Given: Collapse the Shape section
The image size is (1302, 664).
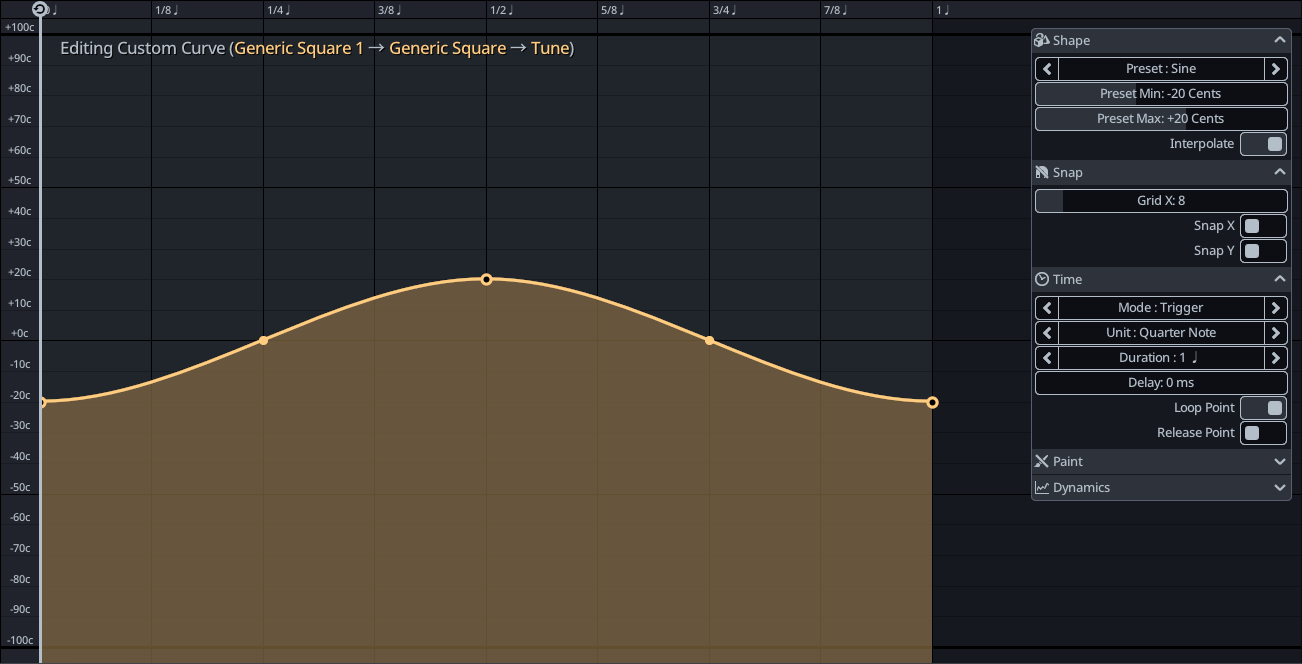Looking at the screenshot, I should click(x=1279, y=41).
